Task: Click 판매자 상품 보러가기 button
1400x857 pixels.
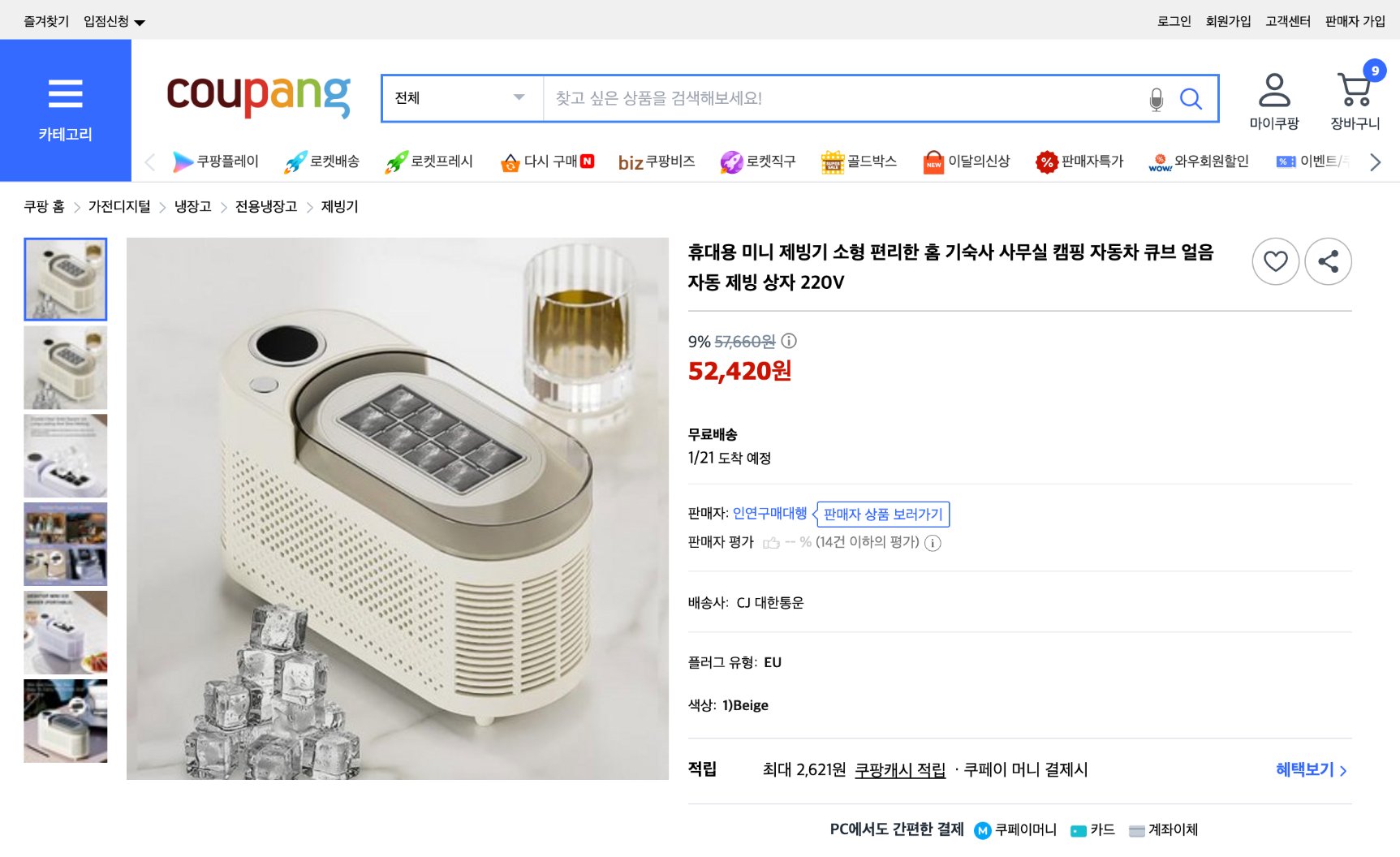Action: tap(881, 514)
